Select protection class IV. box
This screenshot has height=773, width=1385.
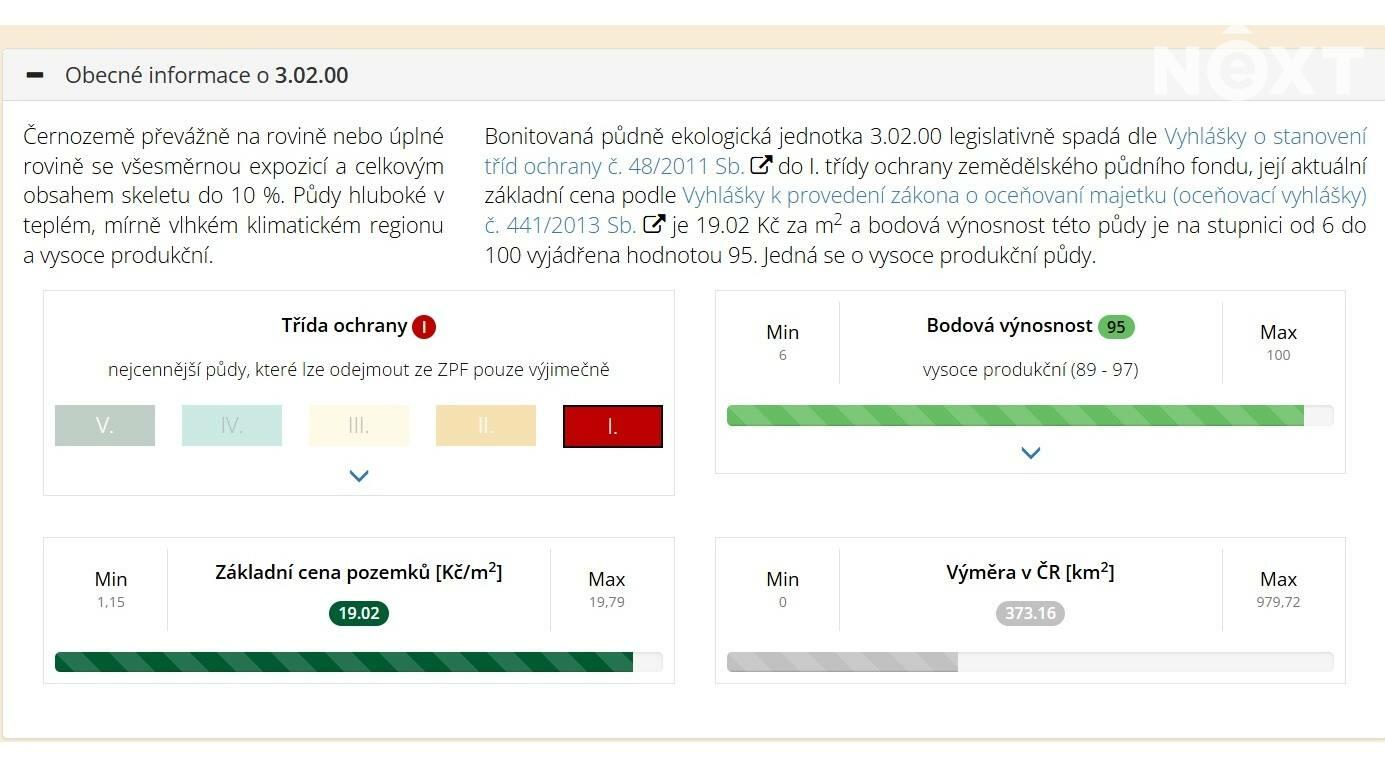(232, 426)
